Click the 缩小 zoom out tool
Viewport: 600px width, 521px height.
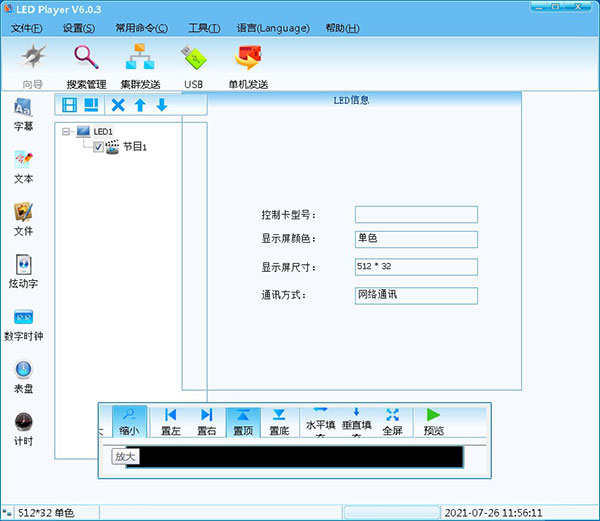129,422
